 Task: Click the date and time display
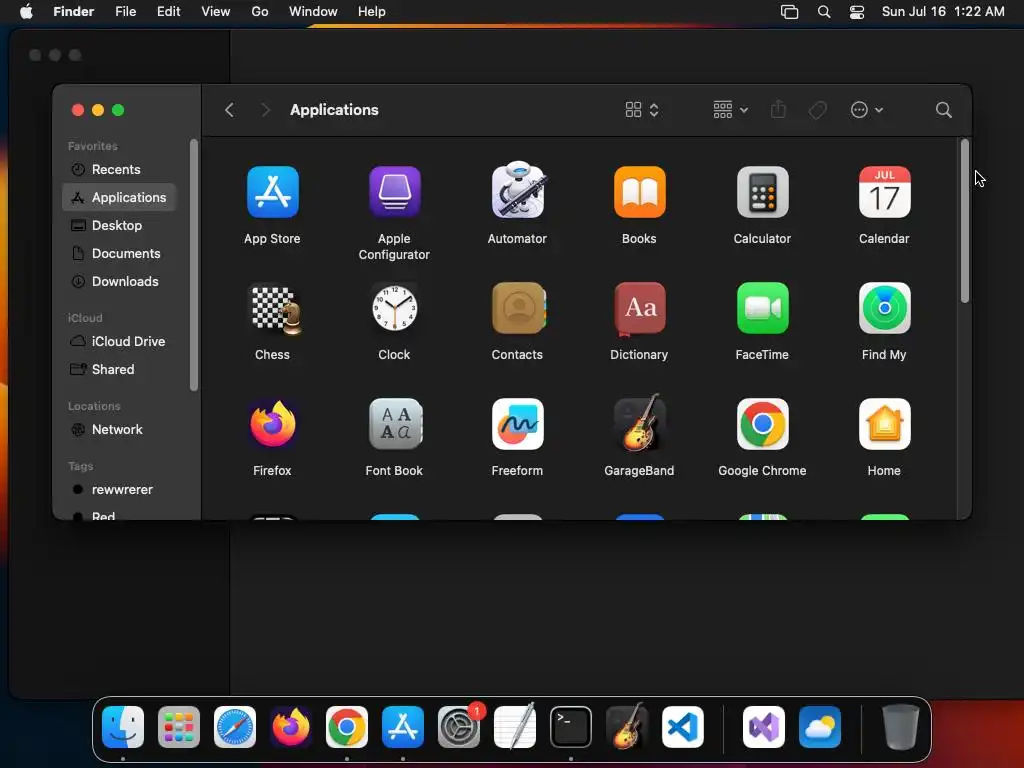point(943,12)
